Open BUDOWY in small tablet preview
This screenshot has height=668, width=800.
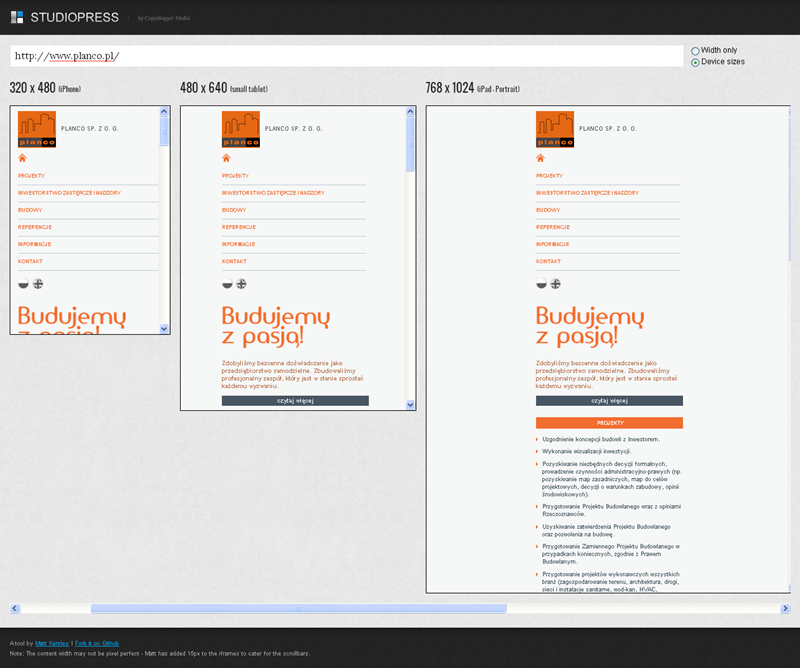tap(234, 210)
